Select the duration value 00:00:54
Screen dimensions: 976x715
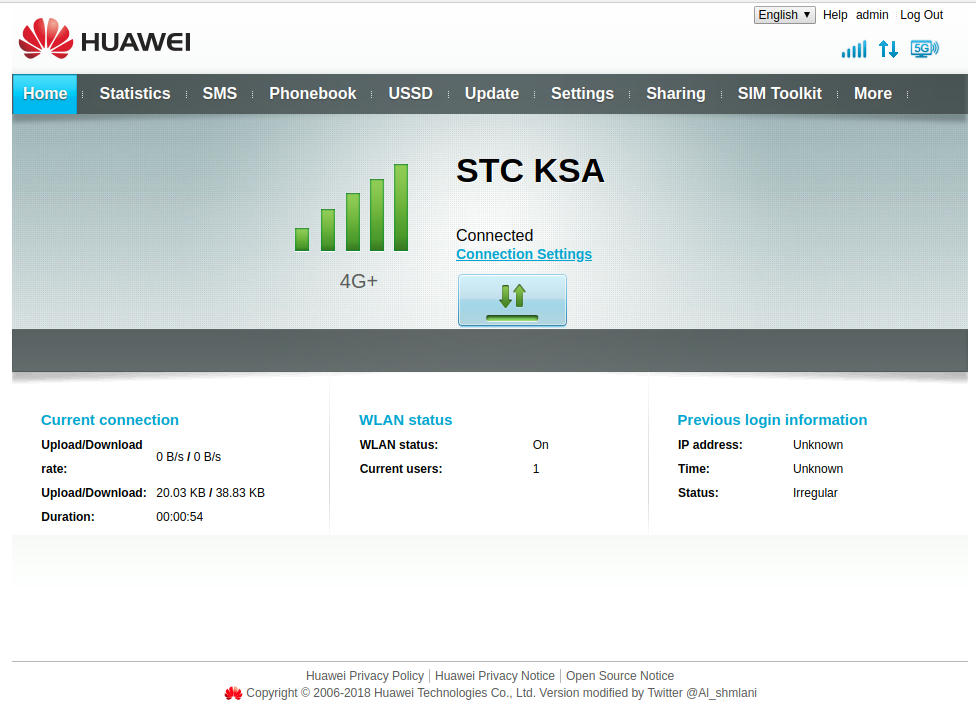pyautogui.click(x=179, y=517)
